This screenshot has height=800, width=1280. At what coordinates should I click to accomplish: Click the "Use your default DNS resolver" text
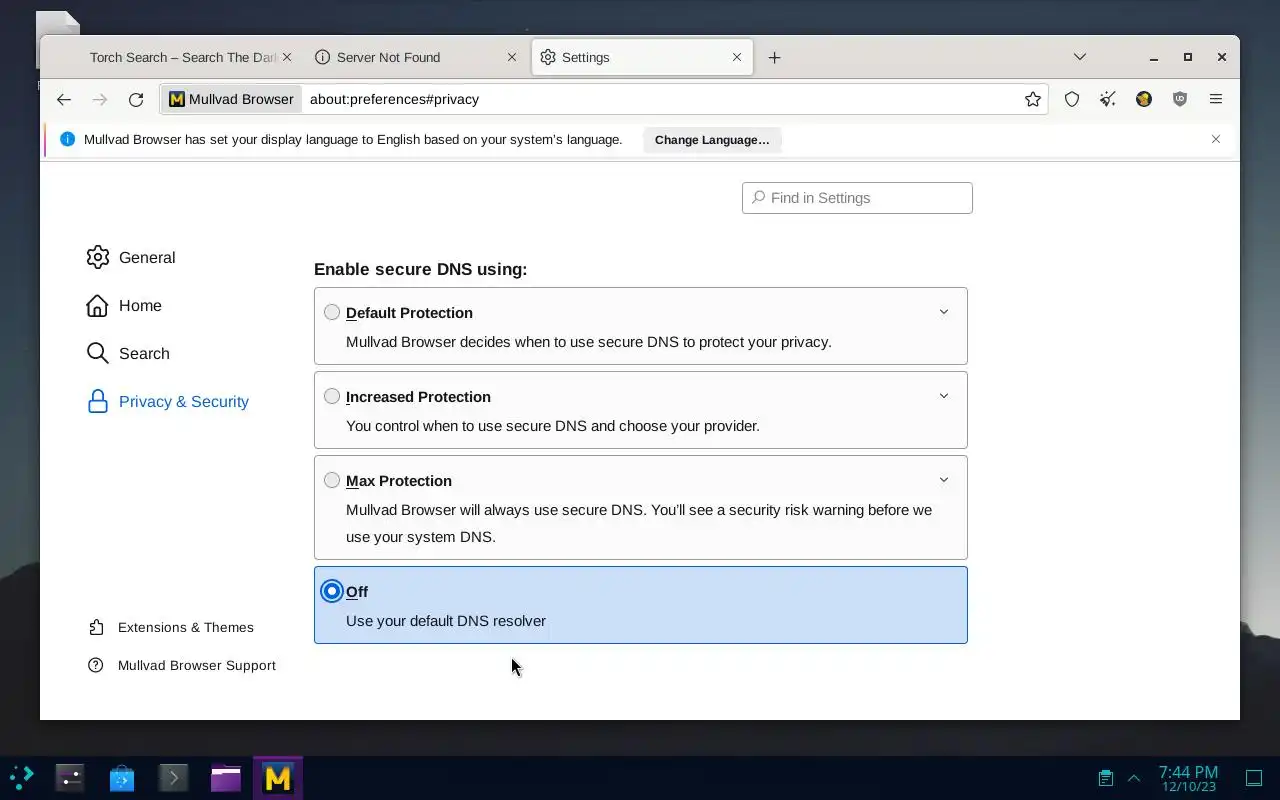pyautogui.click(x=446, y=621)
